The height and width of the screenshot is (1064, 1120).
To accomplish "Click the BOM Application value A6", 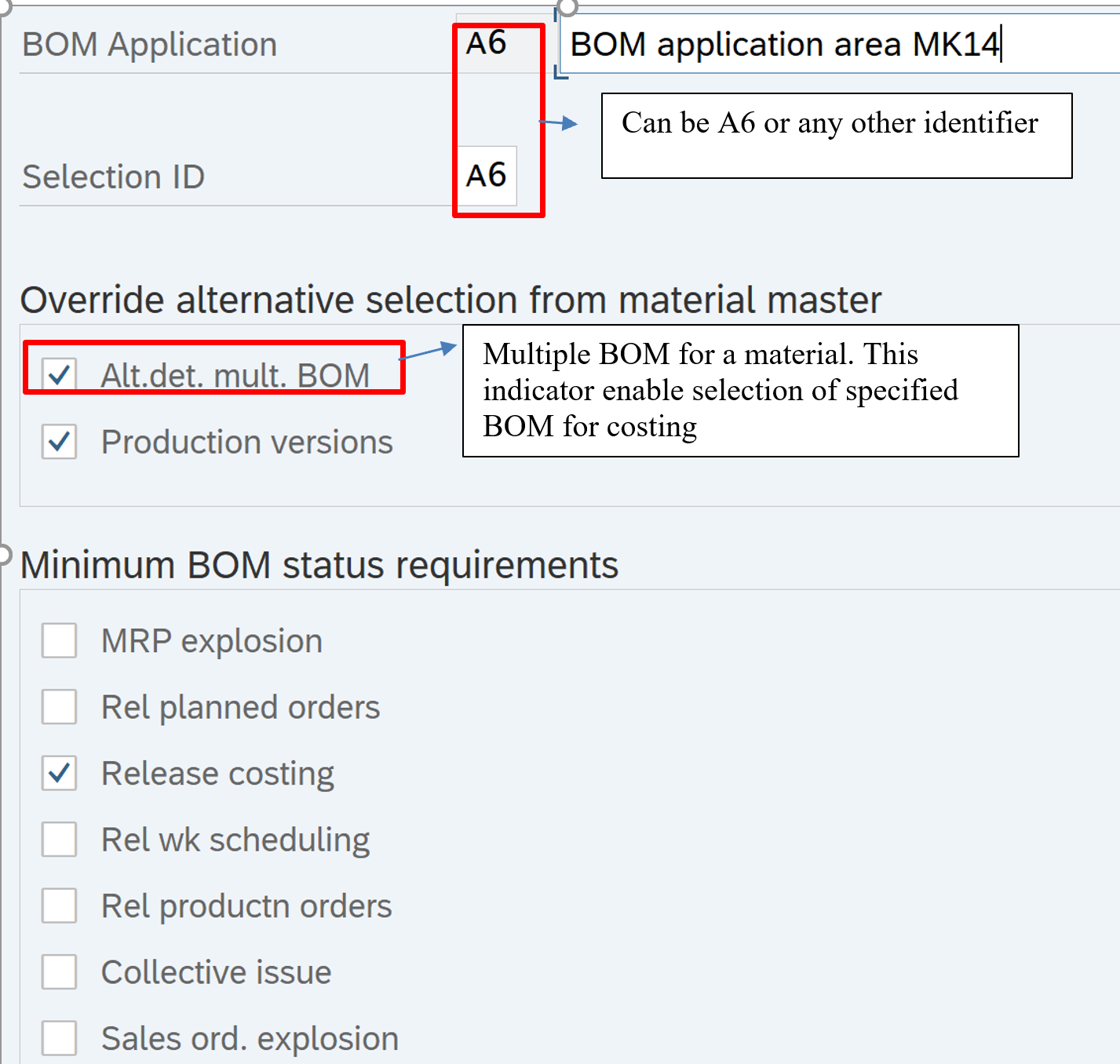I will 487,44.
